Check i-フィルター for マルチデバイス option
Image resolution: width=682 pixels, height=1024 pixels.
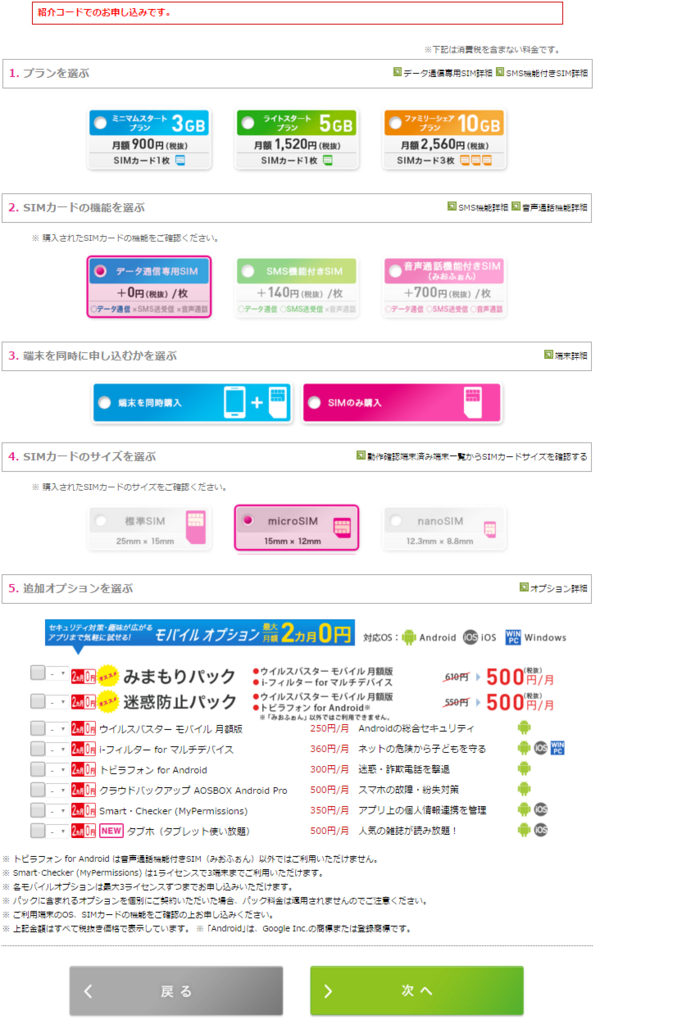(38, 748)
